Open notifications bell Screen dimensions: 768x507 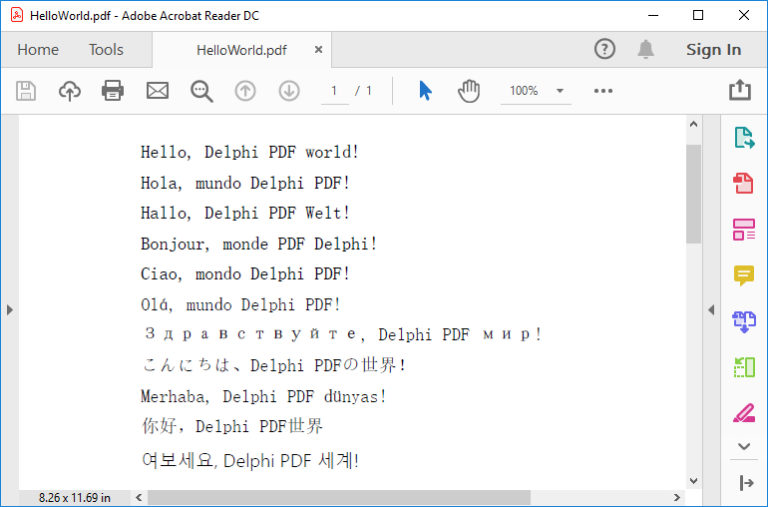(x=646, y=49)
